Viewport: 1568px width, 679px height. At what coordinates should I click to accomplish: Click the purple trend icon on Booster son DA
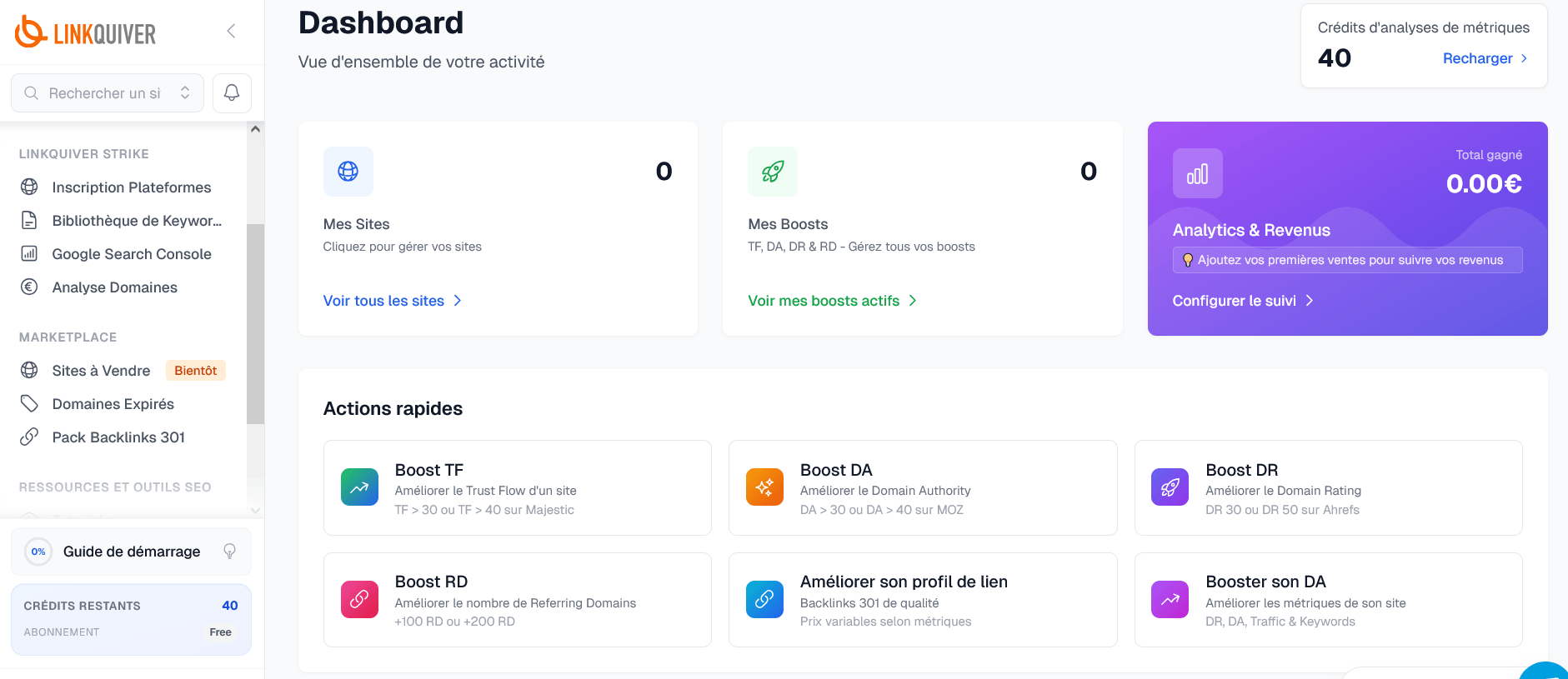pyautogui.click(x=1170, y=600)
